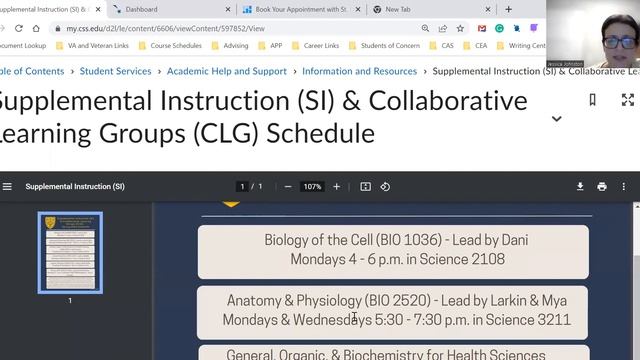Zoom out the PDF with minus button

point(288,187)
